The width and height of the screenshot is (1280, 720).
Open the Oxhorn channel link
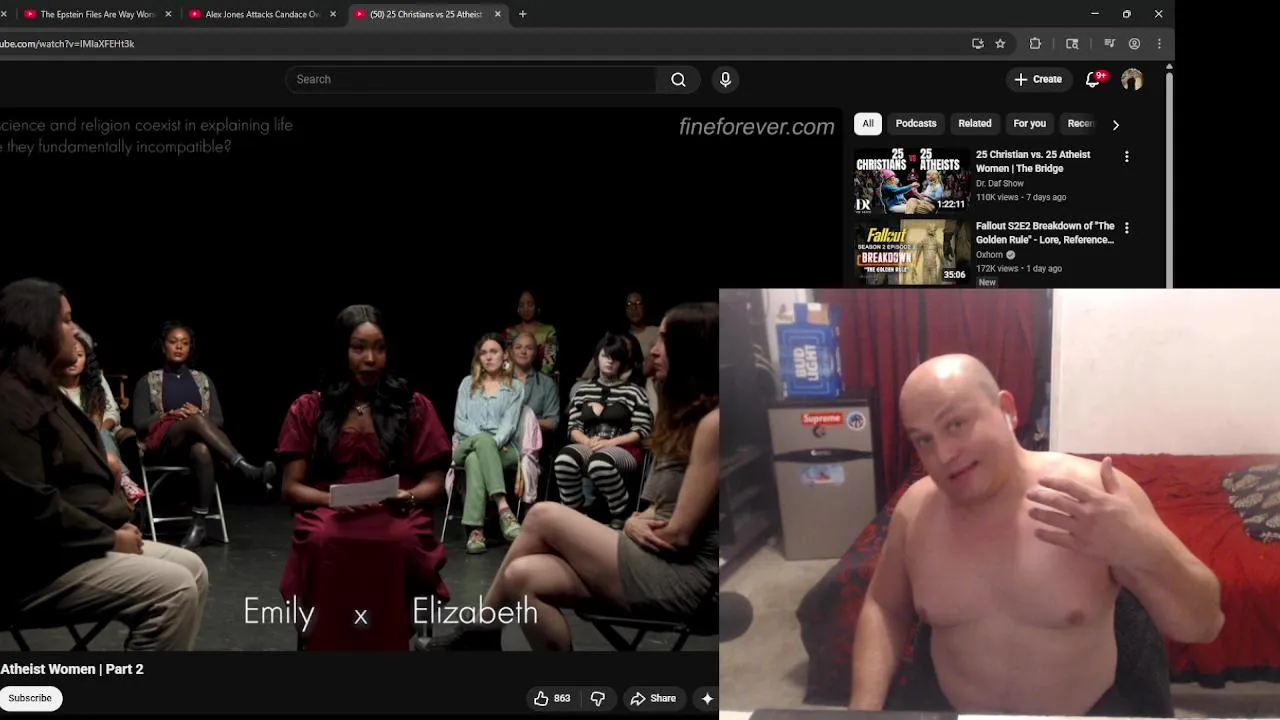[989, 255]
